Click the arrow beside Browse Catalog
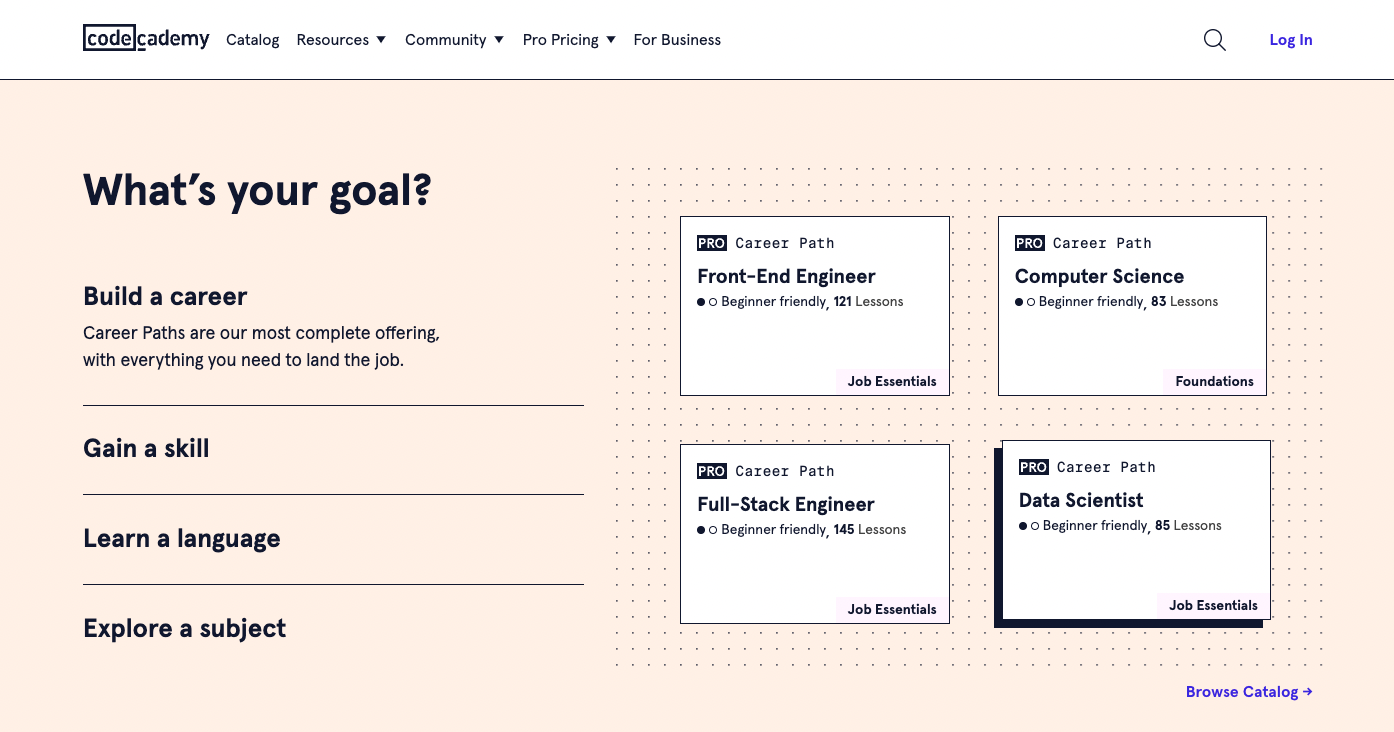 click(1308, 692)
